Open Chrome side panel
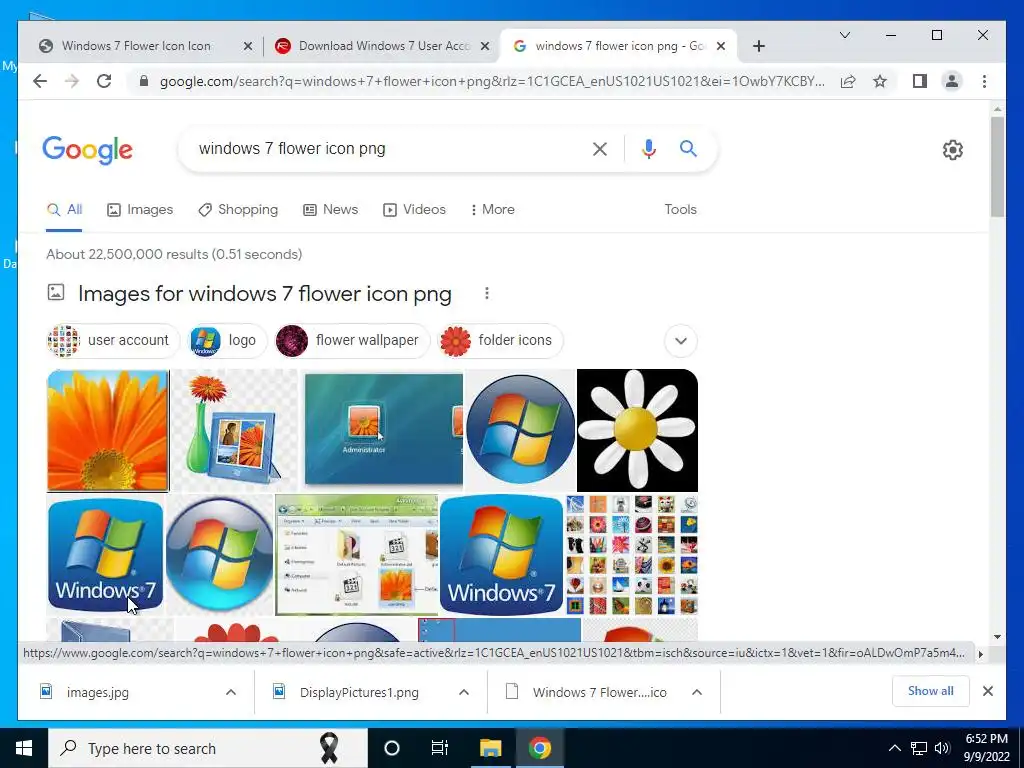Screen dimensions: 1024x768 [920, 81]
